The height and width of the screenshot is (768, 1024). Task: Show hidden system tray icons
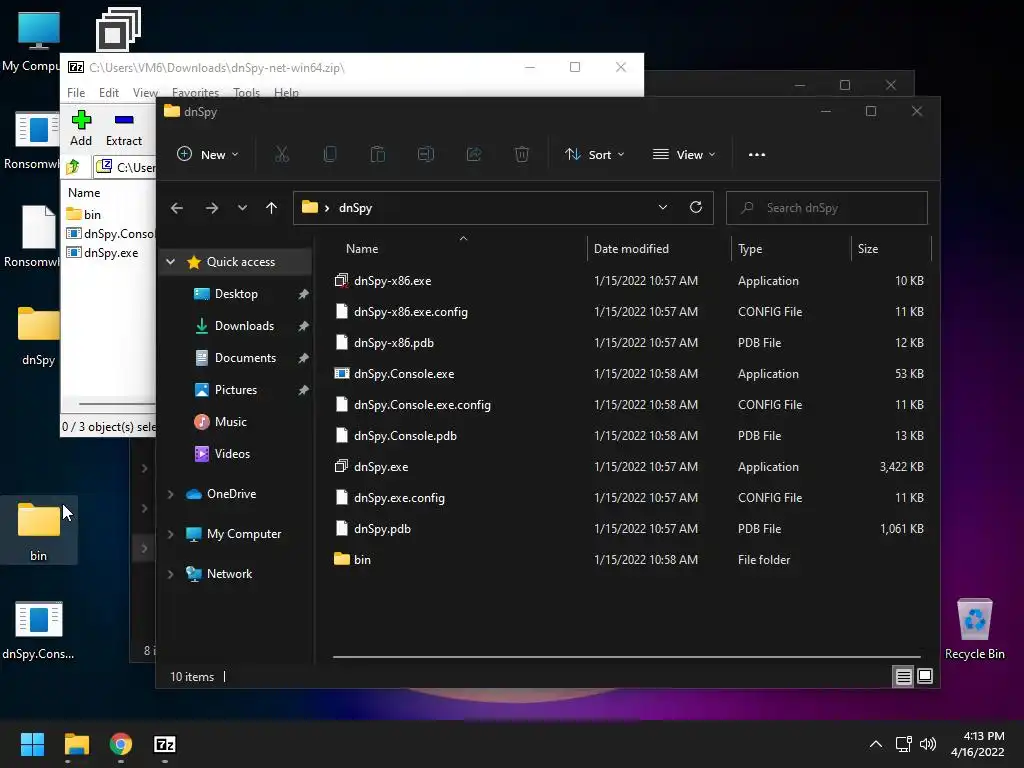click(x=876, y=744)
